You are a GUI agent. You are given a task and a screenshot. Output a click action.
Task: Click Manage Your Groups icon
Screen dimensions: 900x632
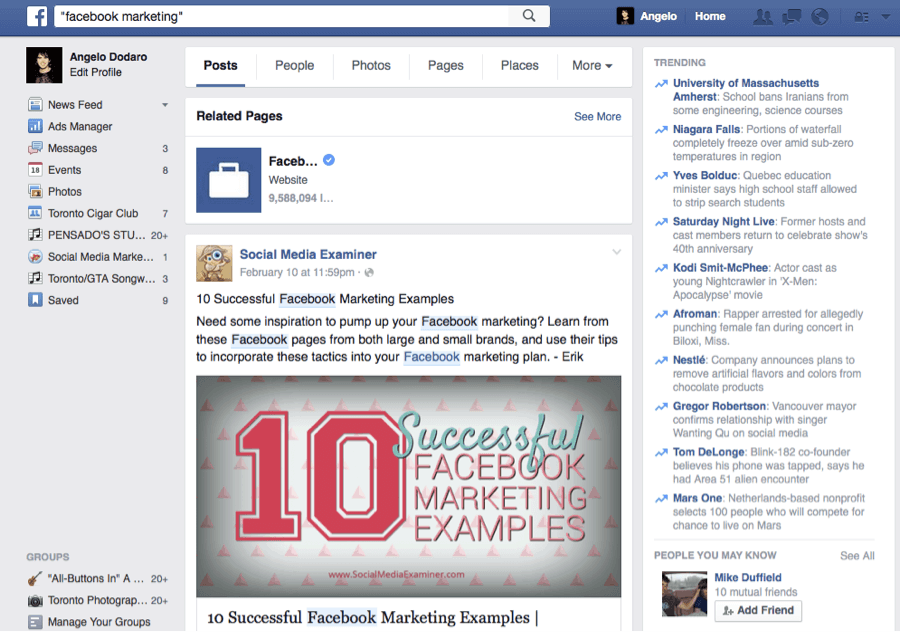36,622
